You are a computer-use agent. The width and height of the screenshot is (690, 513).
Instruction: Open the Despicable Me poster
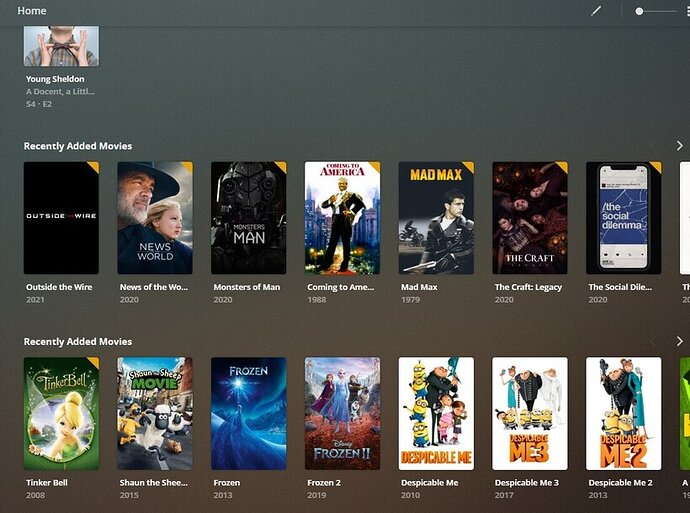[436, 414]
